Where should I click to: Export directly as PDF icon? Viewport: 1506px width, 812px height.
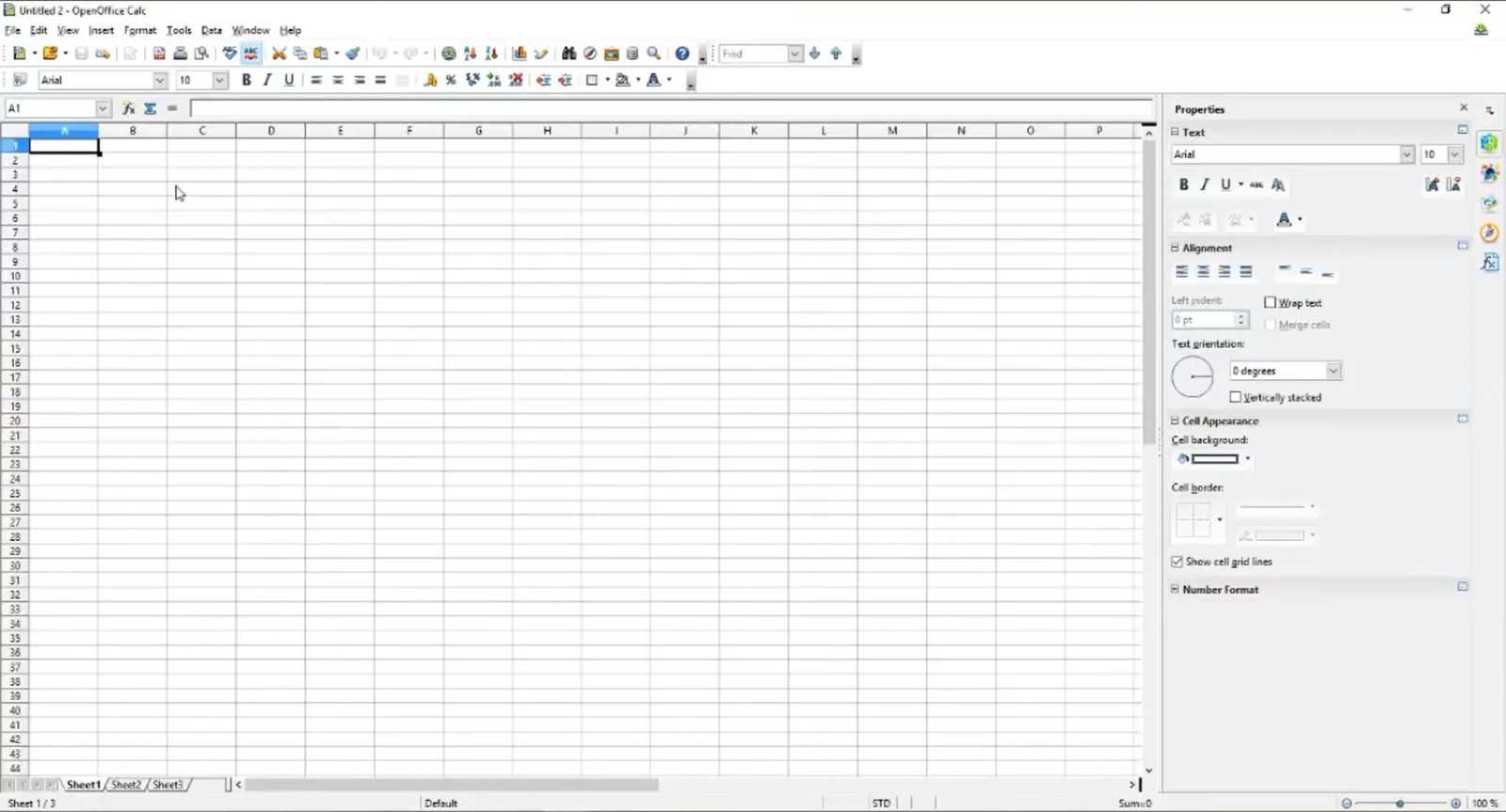[x=159, y=54]
